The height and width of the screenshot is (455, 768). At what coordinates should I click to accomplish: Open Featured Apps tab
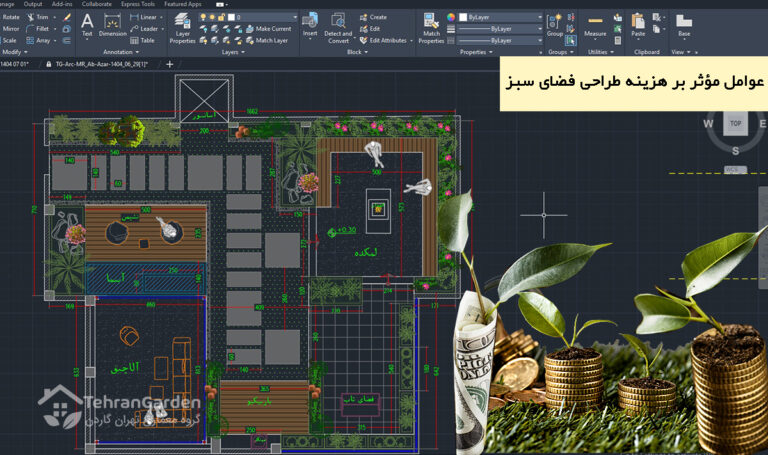tap(183, 4)
